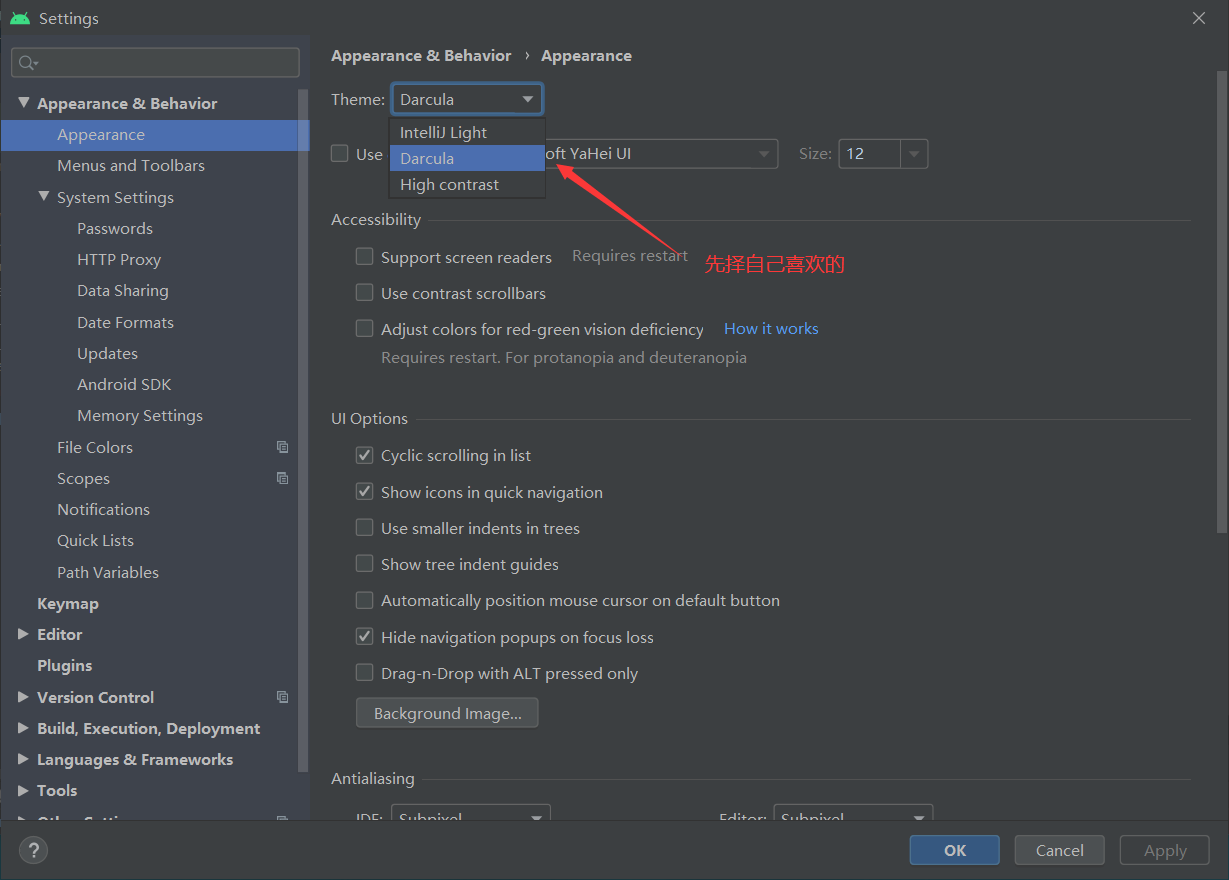
Task: Collapse the System Settings tree node
Action: [x=44, y=197]
